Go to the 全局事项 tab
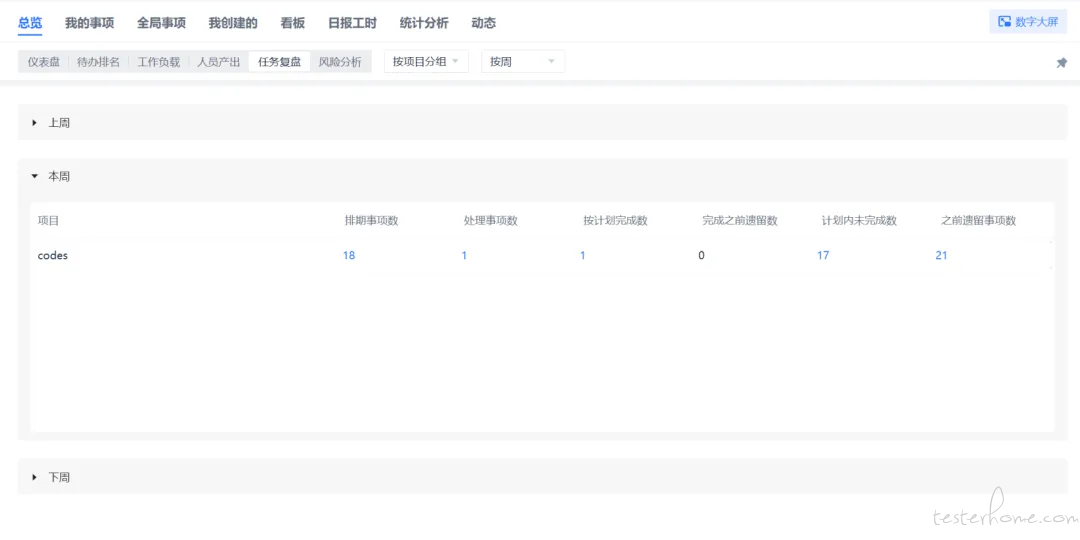 [161, 23]
